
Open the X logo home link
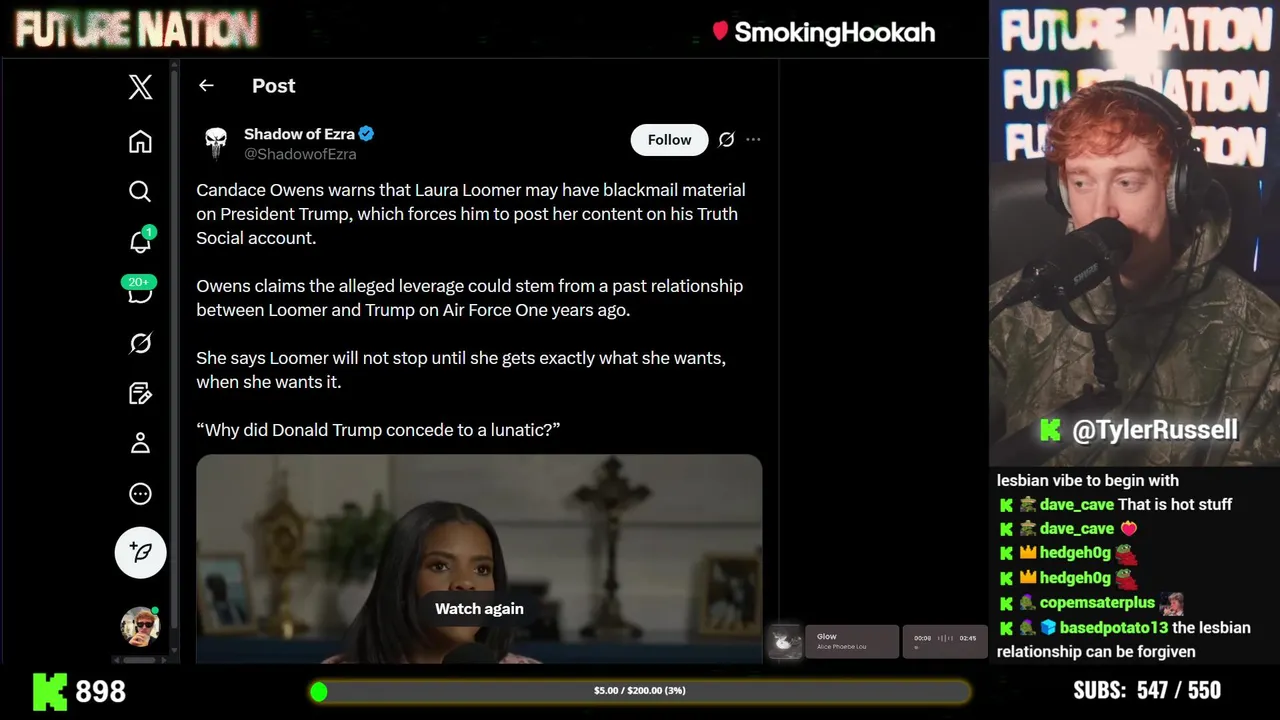point(140,87)
